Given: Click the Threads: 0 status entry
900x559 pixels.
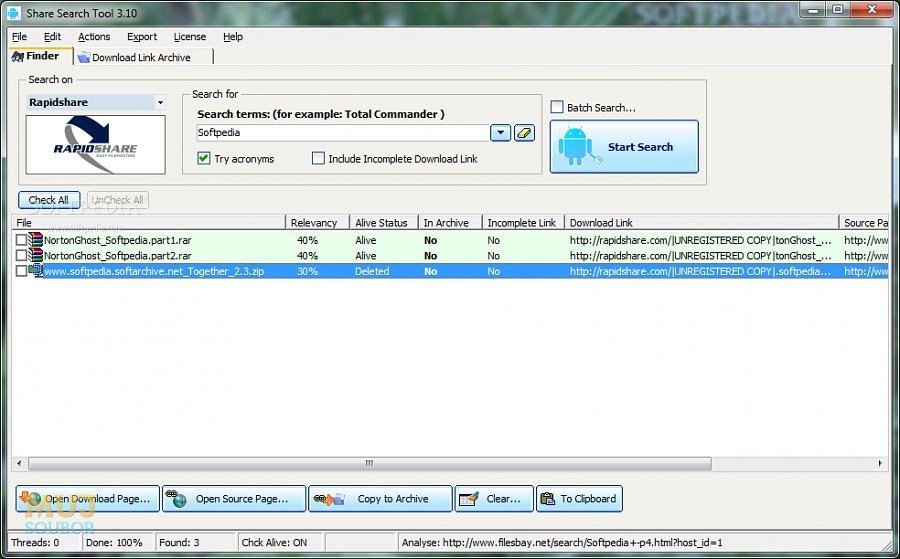Looking at the screenshot, I should click(35, 542).
